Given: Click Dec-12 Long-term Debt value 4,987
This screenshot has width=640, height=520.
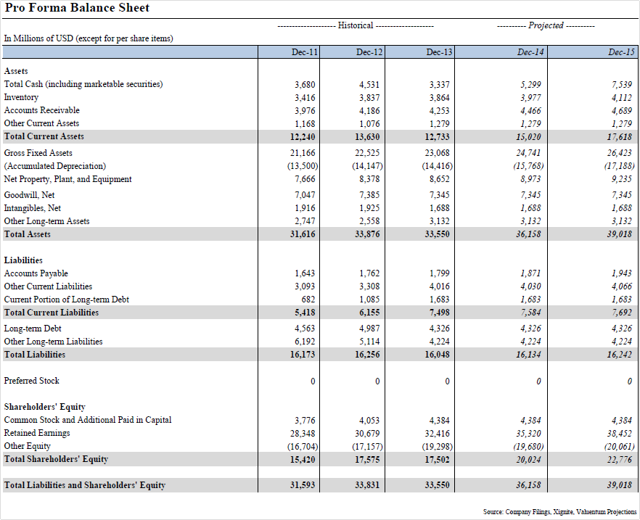Looking at the screenshot, I should (x=369, y=329).
